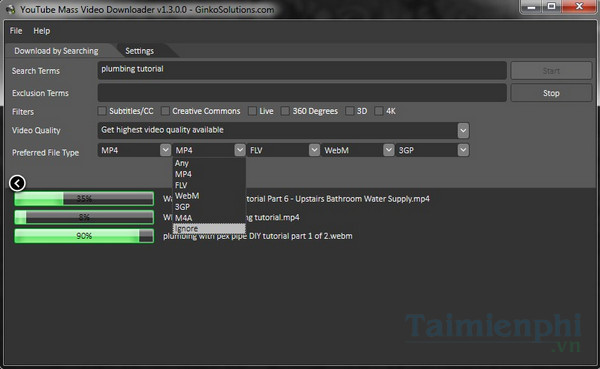Click the 90% download progress bar
600x369 pixels.
[x=84, y=236]
